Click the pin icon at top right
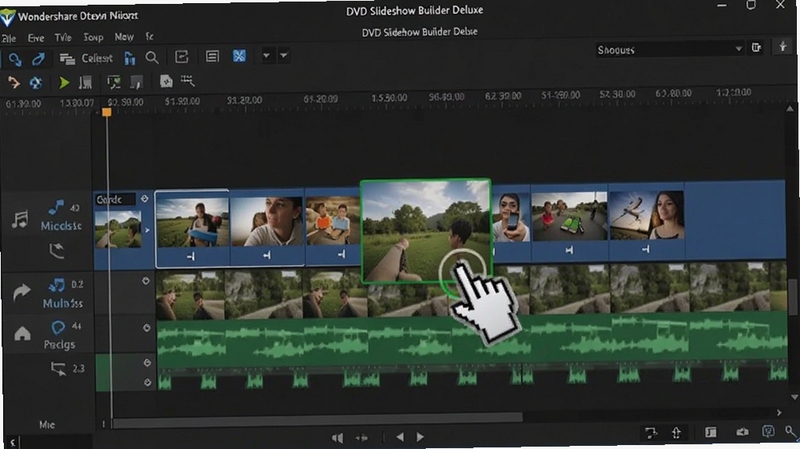This screenshot has height=449, width=800. click(x=783, y=47)
